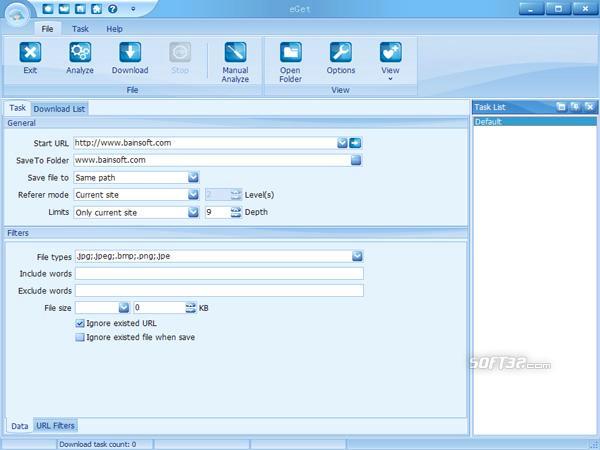Click the Start URL input field
600x450 pixels.
point(205,143)
